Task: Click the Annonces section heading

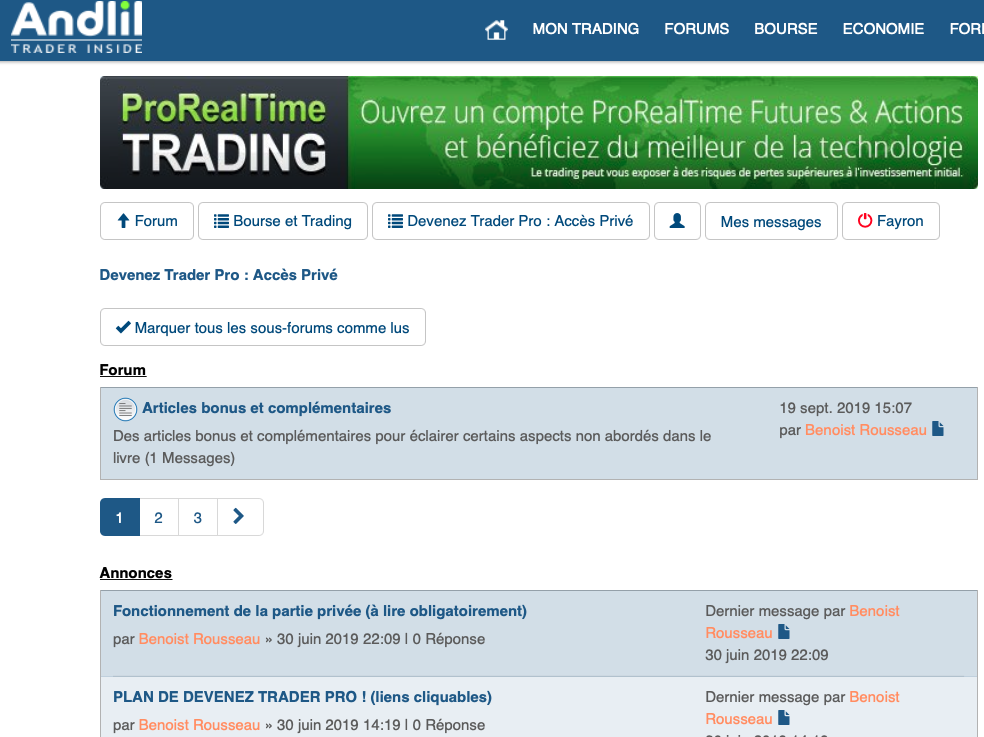Action: (136, 573)
